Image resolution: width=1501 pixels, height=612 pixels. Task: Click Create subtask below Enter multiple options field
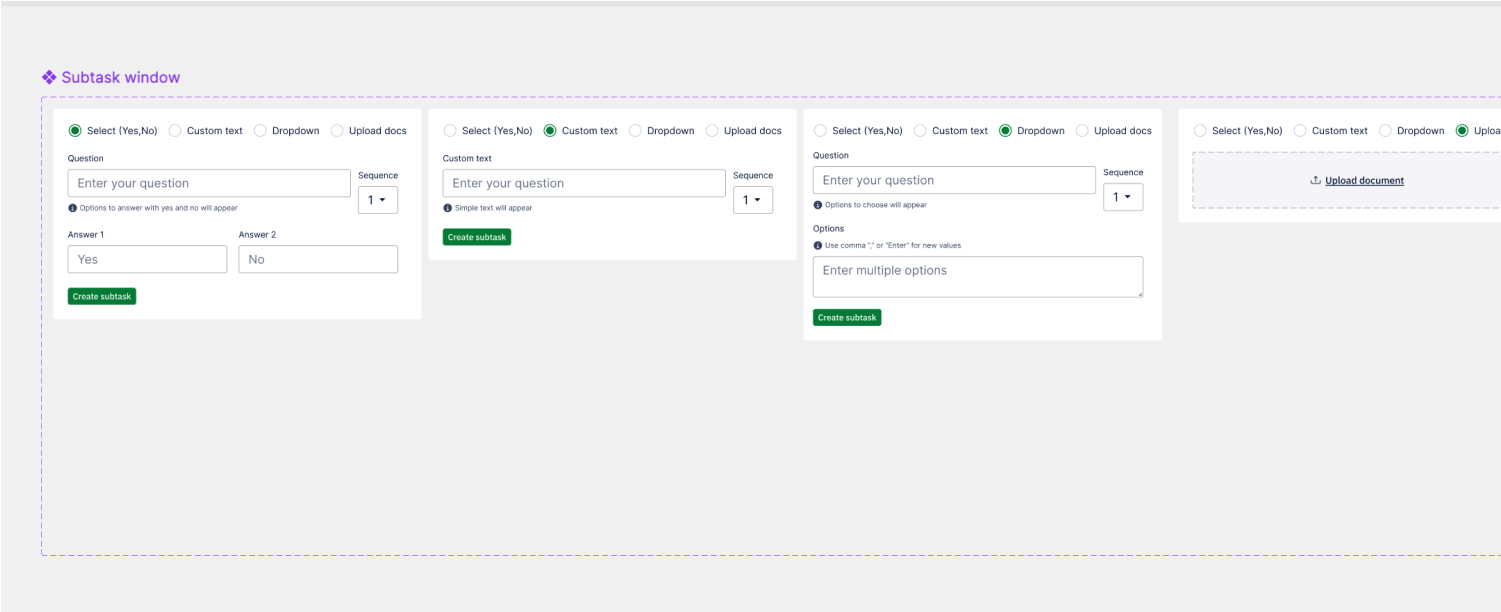[847, 317]
